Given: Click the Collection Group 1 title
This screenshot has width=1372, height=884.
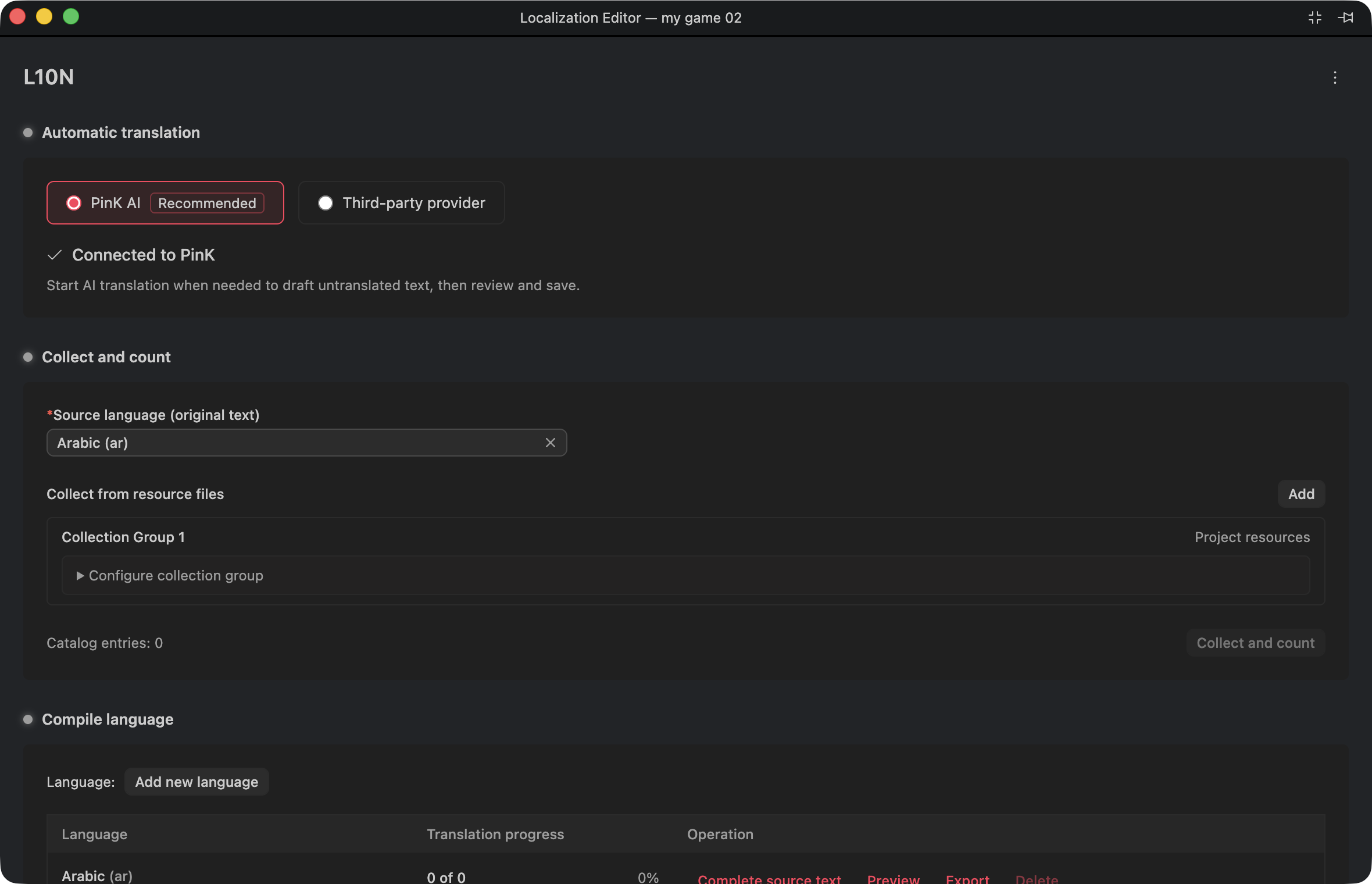Looking at the screenshot, I should [x=123, y=537].
